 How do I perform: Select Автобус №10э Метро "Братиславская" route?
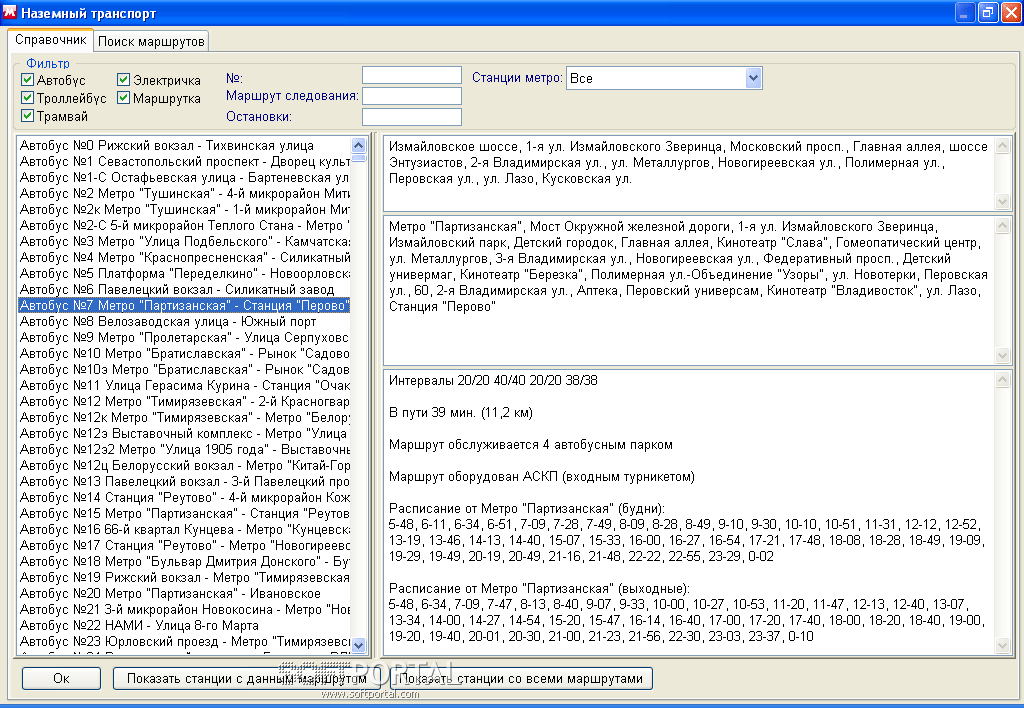coord(184,370)
